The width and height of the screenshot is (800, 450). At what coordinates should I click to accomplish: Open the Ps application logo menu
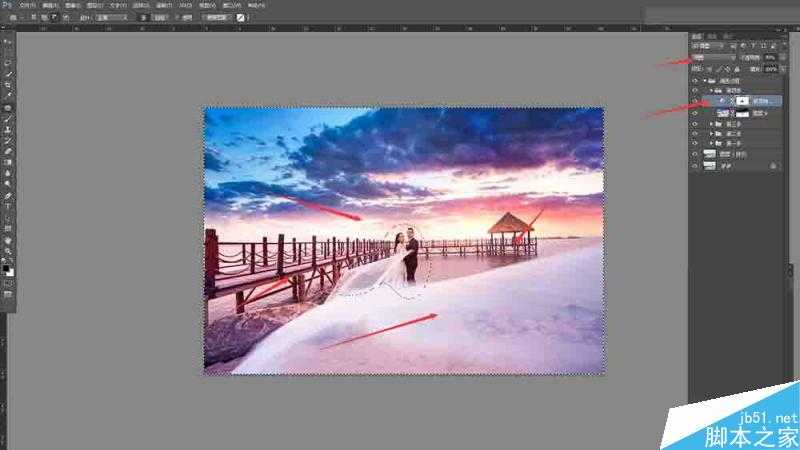(x=6, y=5)
